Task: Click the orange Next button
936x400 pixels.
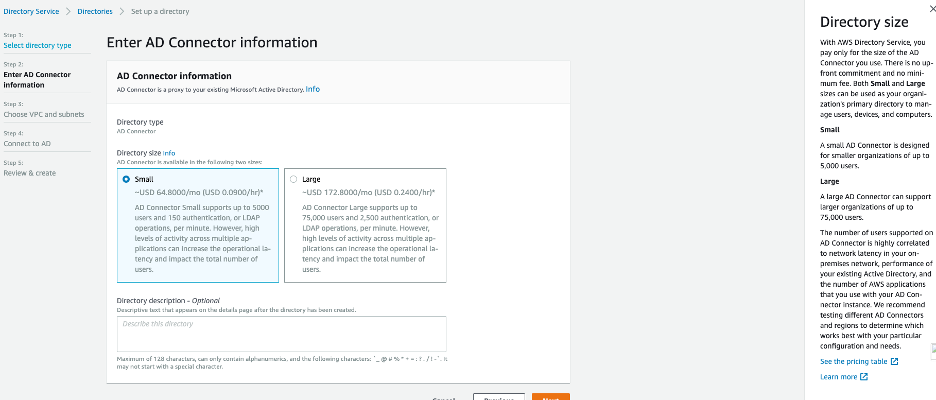Action: point(550,397)
